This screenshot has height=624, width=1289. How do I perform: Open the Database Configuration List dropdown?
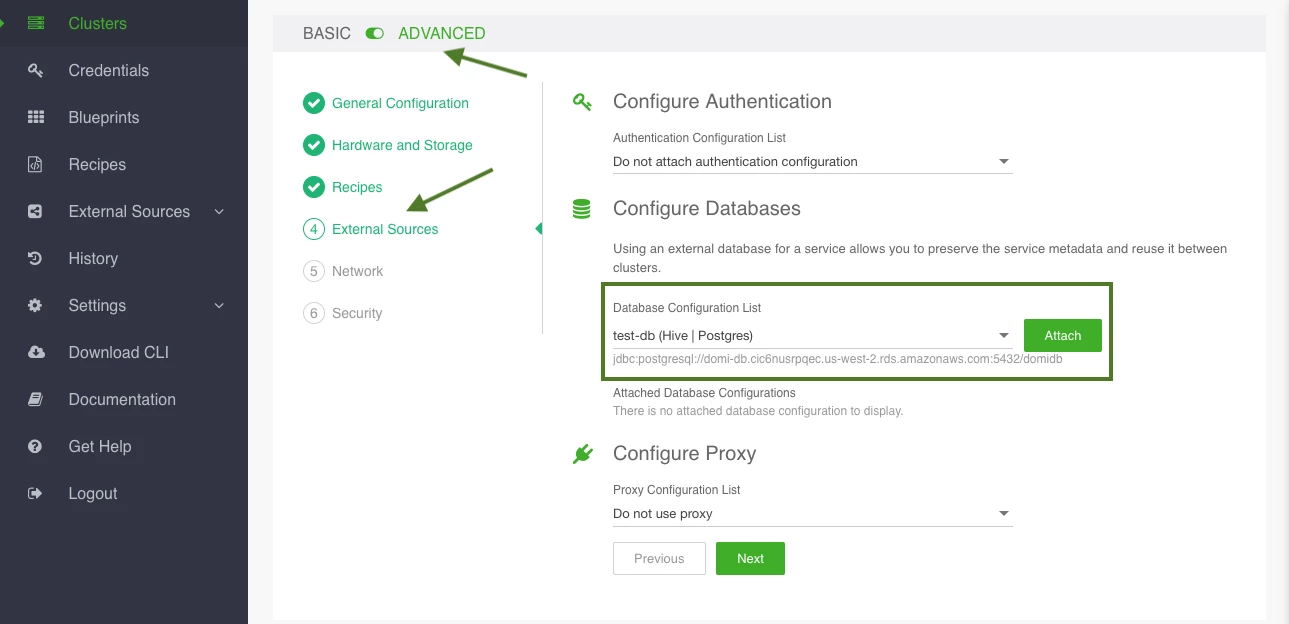[812, 335]
